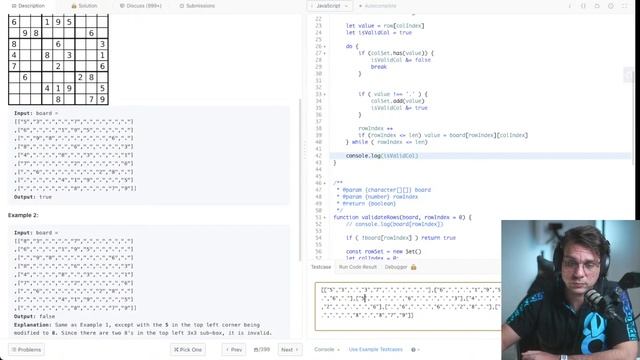The height and width of the screenshot is (360, 640).
Task: Click the curly braces icon in editor toolbar
Action: pyautogui.click(x=583, y=6)
